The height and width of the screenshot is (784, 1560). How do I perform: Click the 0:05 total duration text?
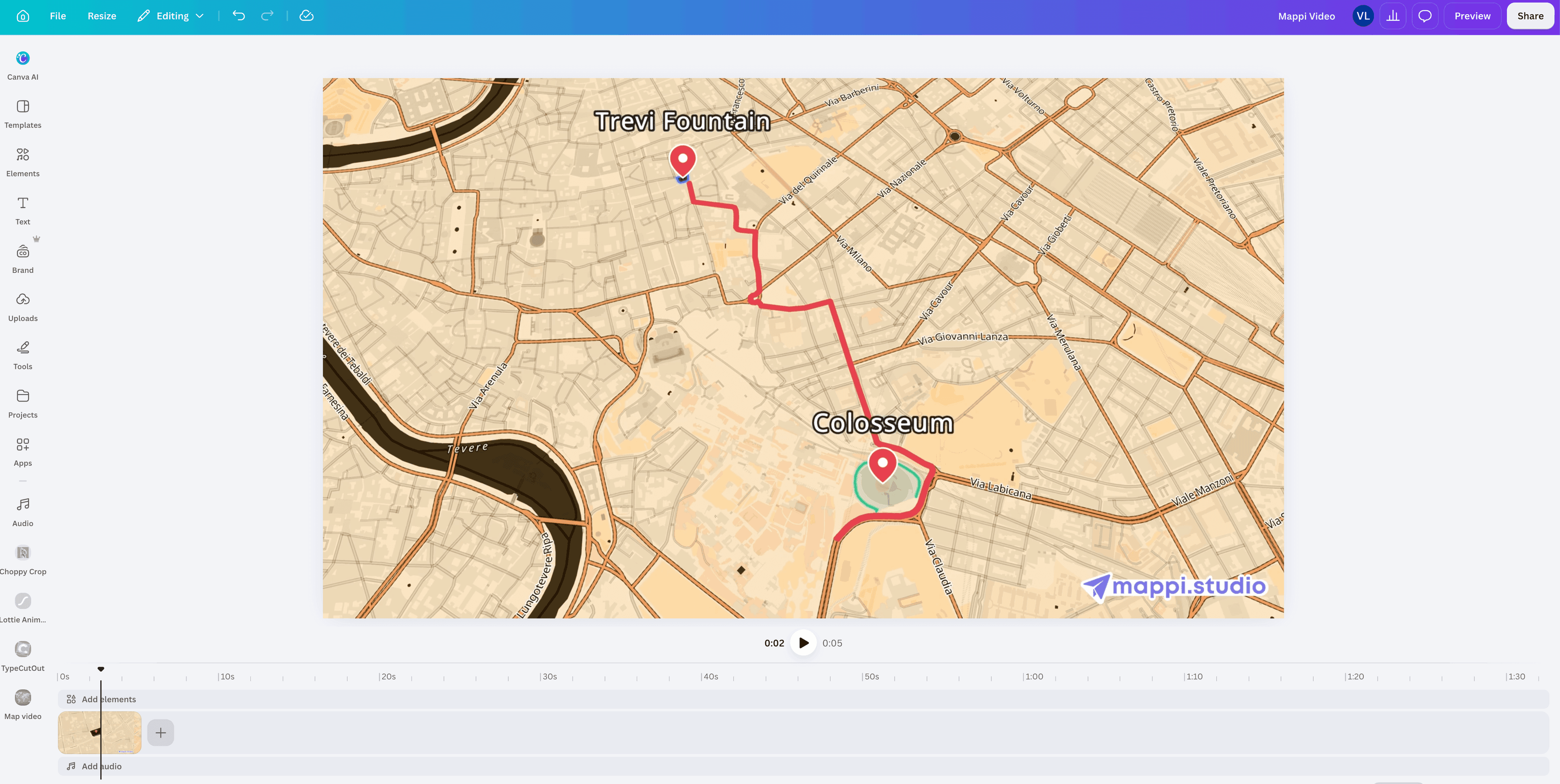click(832, 643)
